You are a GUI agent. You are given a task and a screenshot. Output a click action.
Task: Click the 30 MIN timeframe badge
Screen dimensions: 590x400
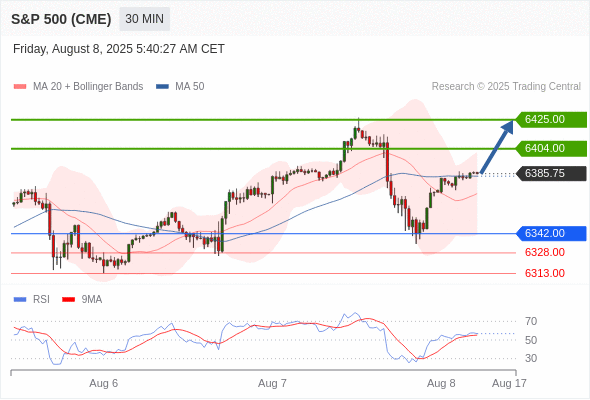pos(144,19)
